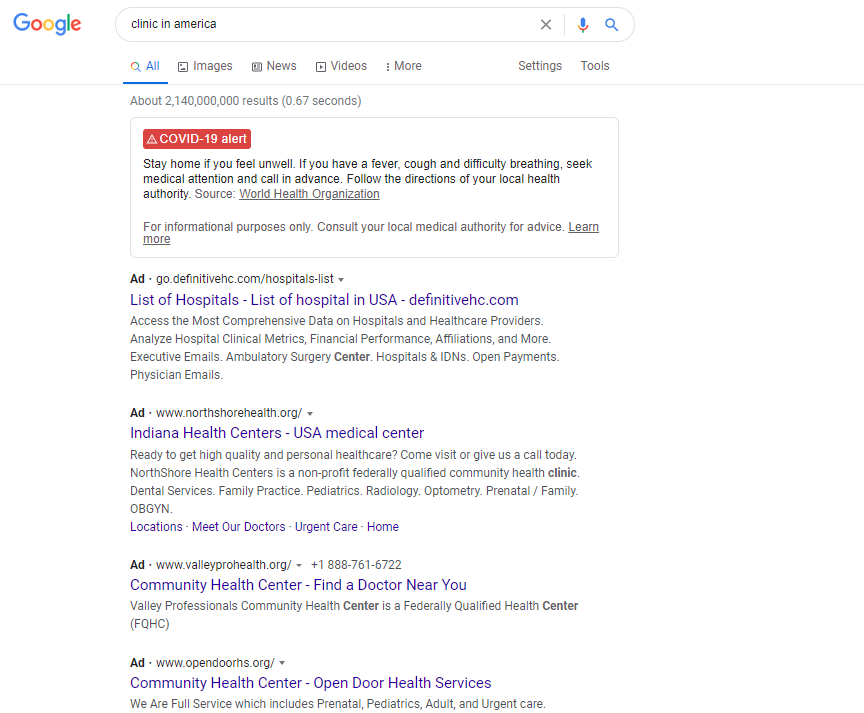Viewport: 864px width, 713px height.
Task: Expand dropdown arrow beside northshorehealth.org URL
Action: 310,414
